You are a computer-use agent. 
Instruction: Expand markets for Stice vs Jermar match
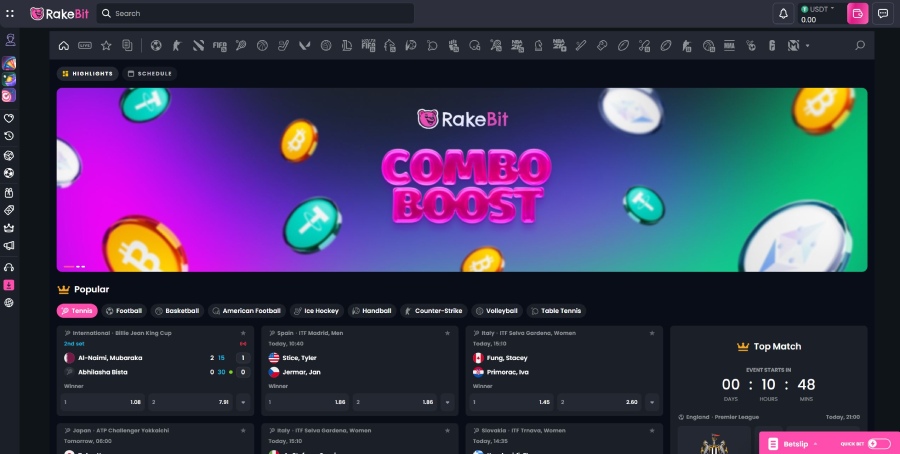tap(448, 402)
